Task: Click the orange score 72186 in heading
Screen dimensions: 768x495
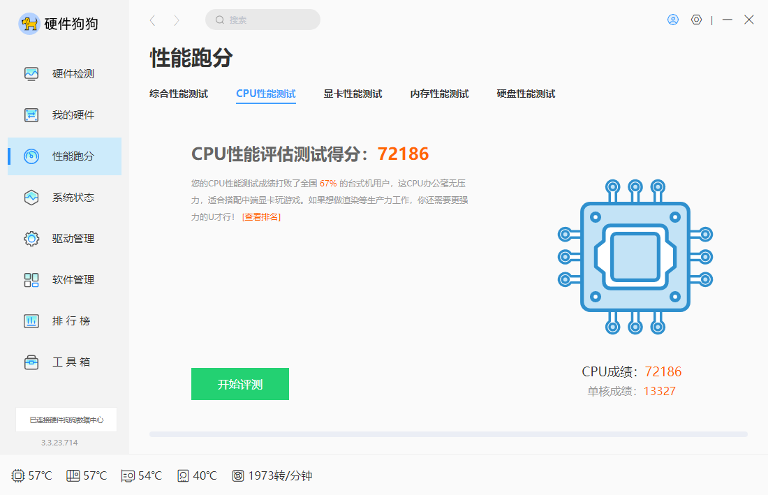Action: pos(403,154)
